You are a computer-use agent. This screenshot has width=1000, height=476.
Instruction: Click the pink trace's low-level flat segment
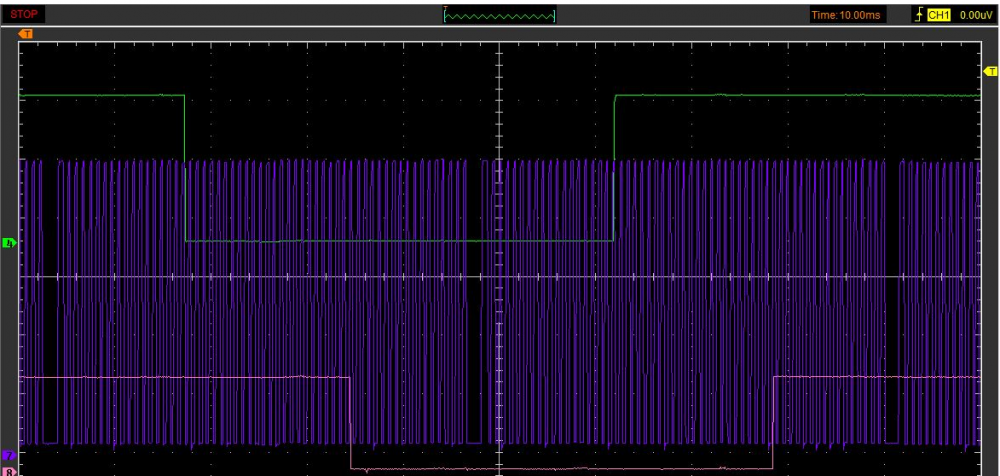point(560,468)
